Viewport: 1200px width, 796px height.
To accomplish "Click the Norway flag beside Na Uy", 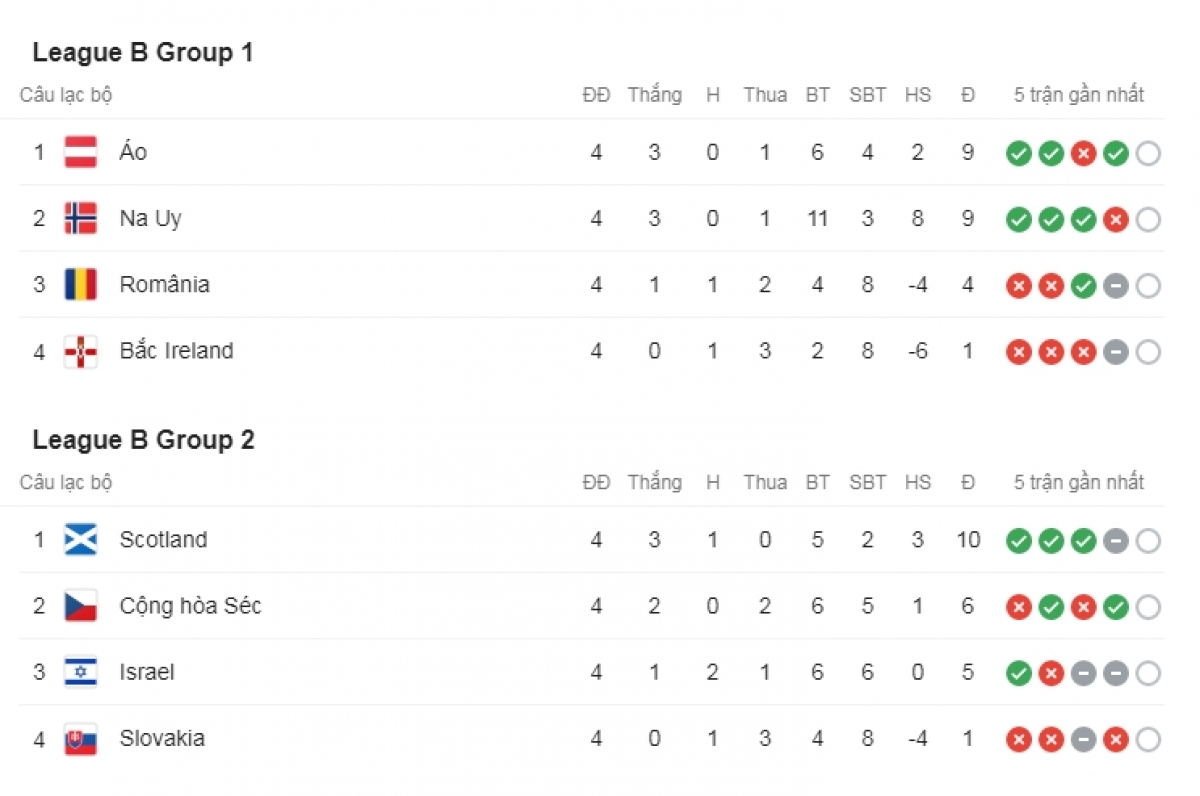I will 81,218.
